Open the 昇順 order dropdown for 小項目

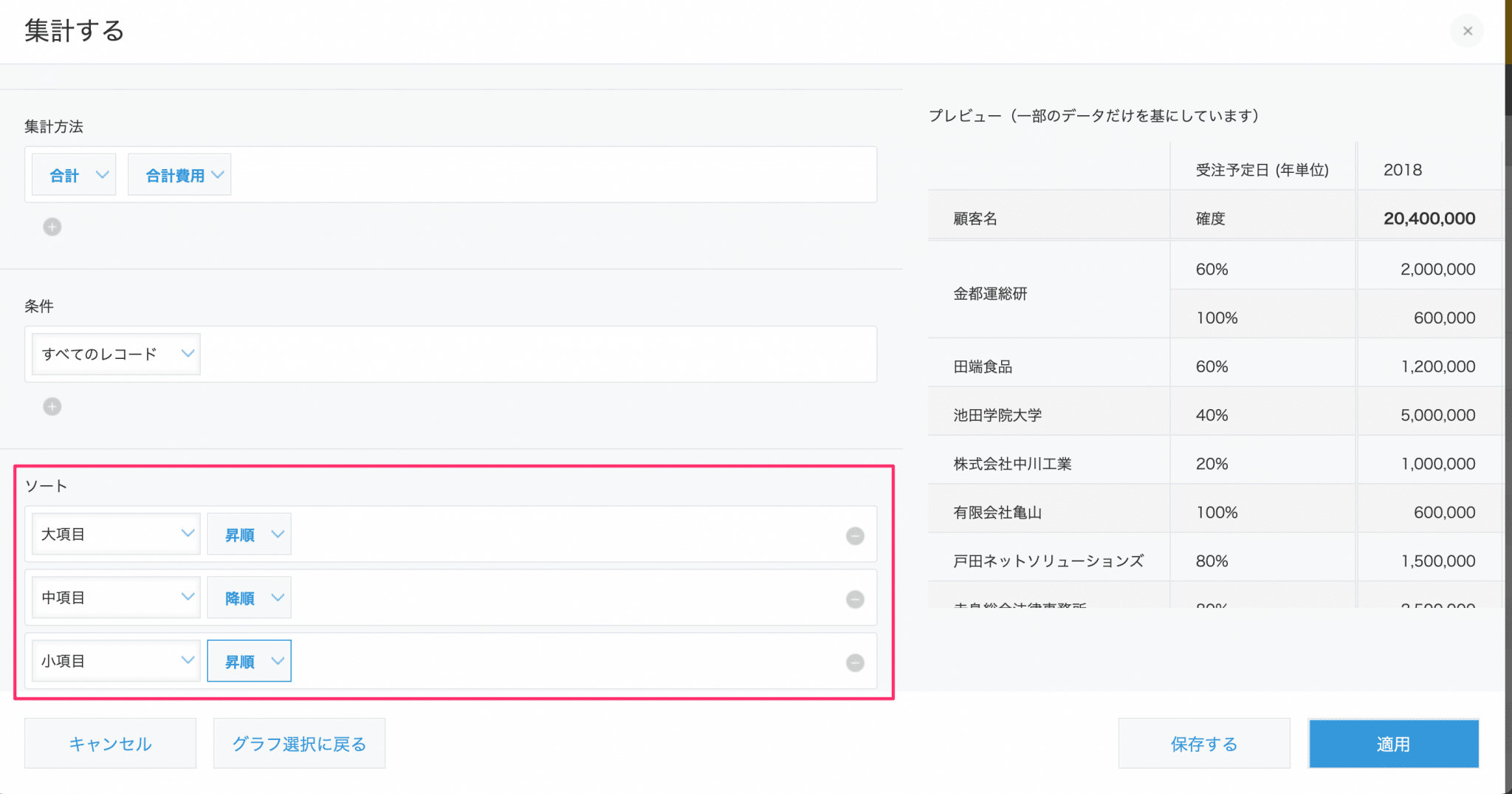point(249,661)
